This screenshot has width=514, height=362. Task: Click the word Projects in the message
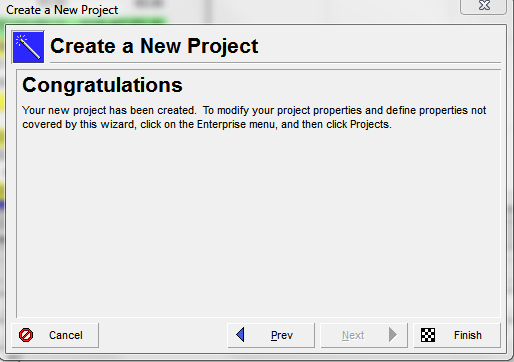coord(371,124)
